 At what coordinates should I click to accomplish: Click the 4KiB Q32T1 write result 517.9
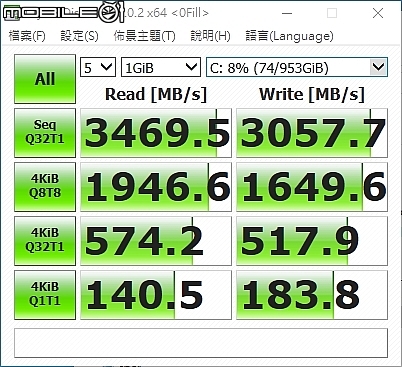click(x=312, y=241)
